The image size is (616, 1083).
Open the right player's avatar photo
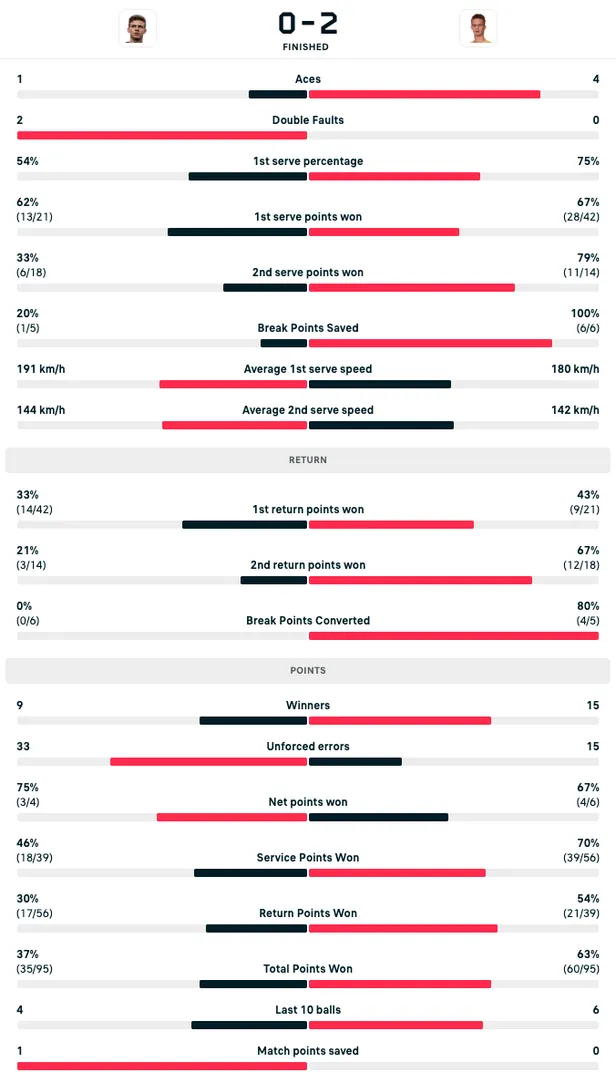478,28
